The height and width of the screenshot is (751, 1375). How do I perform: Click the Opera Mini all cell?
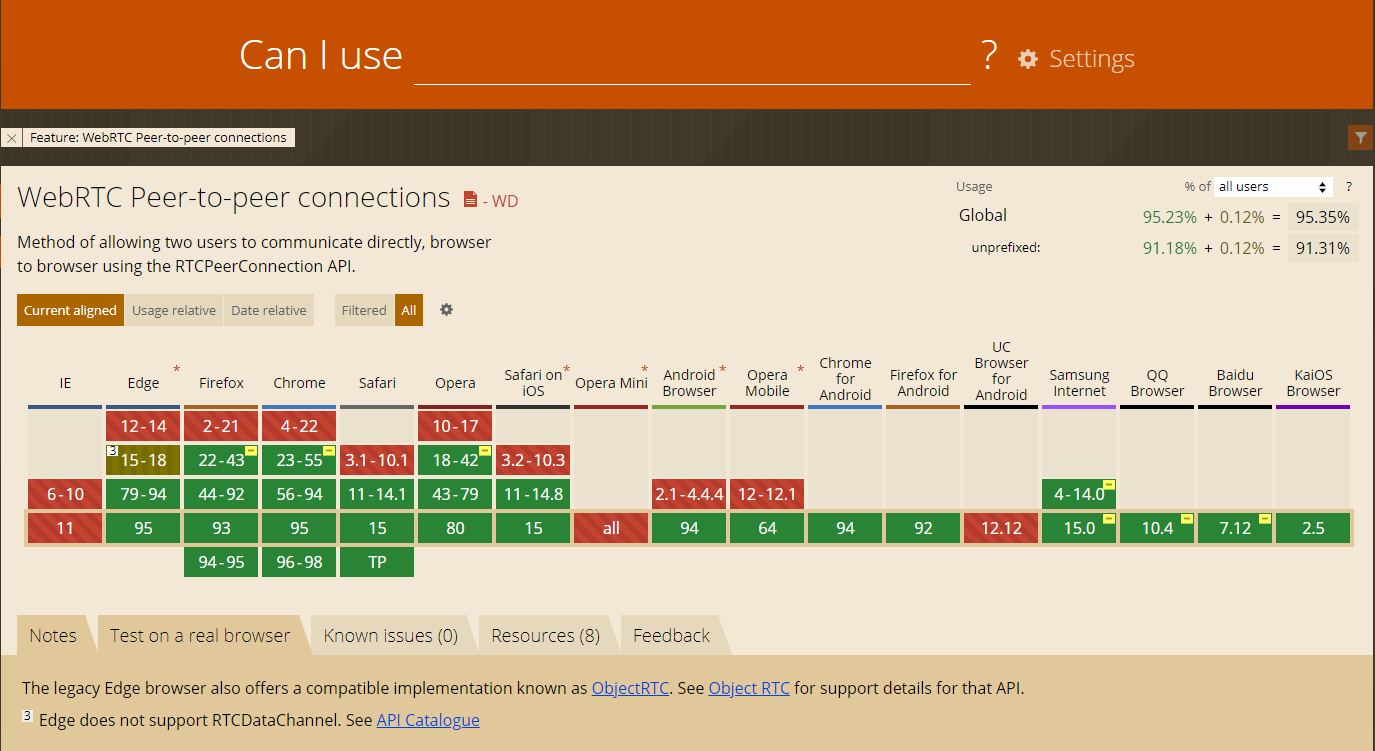[611, 528]
